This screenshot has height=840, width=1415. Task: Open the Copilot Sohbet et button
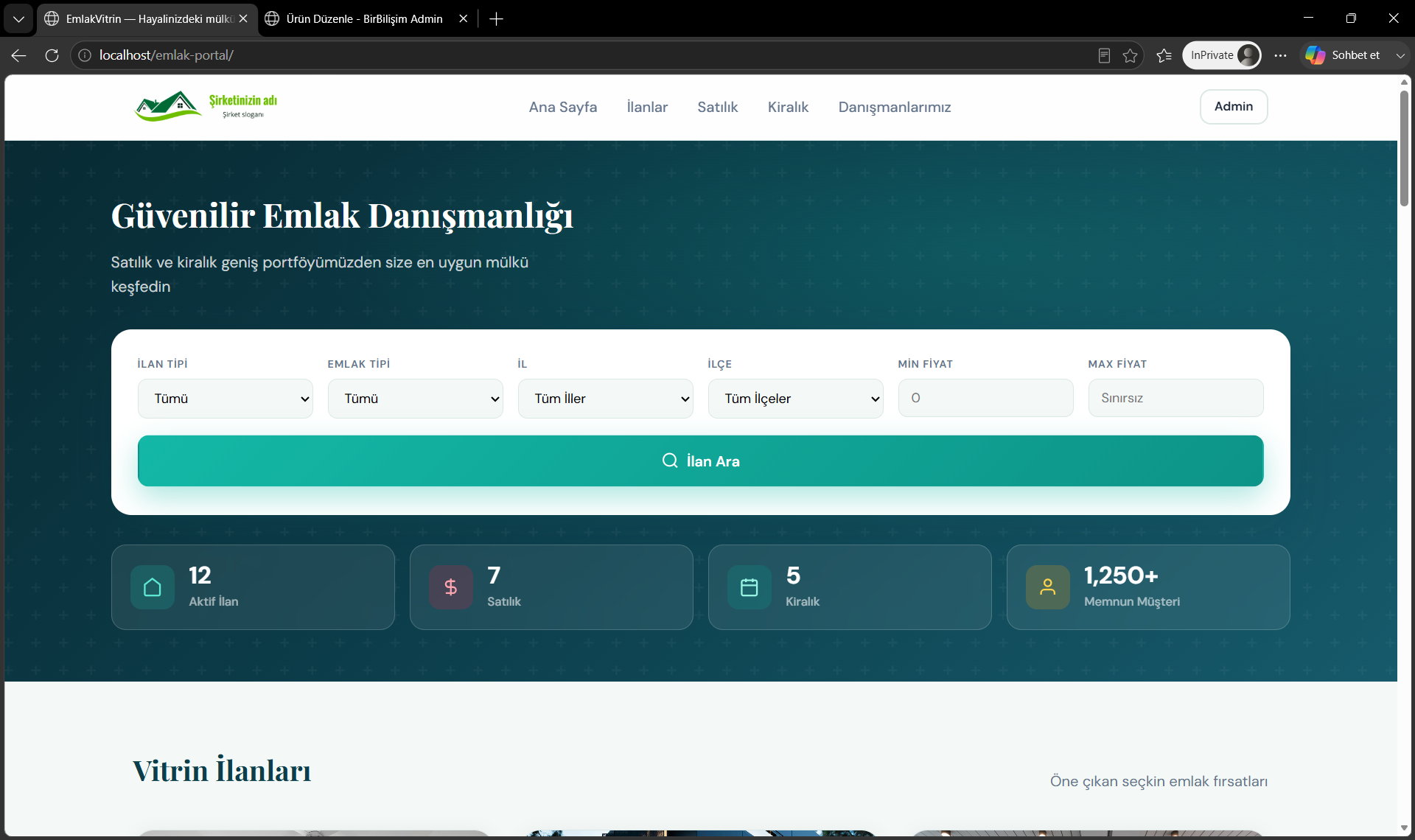(1344, 55)
